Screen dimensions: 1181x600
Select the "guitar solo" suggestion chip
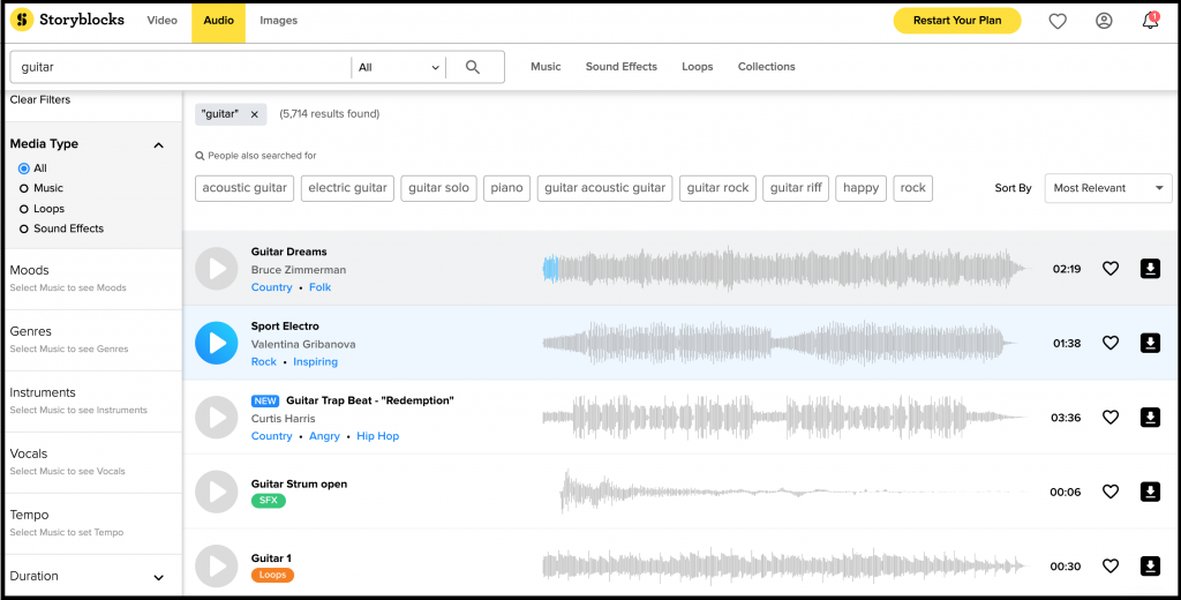[x=438, y=188]
